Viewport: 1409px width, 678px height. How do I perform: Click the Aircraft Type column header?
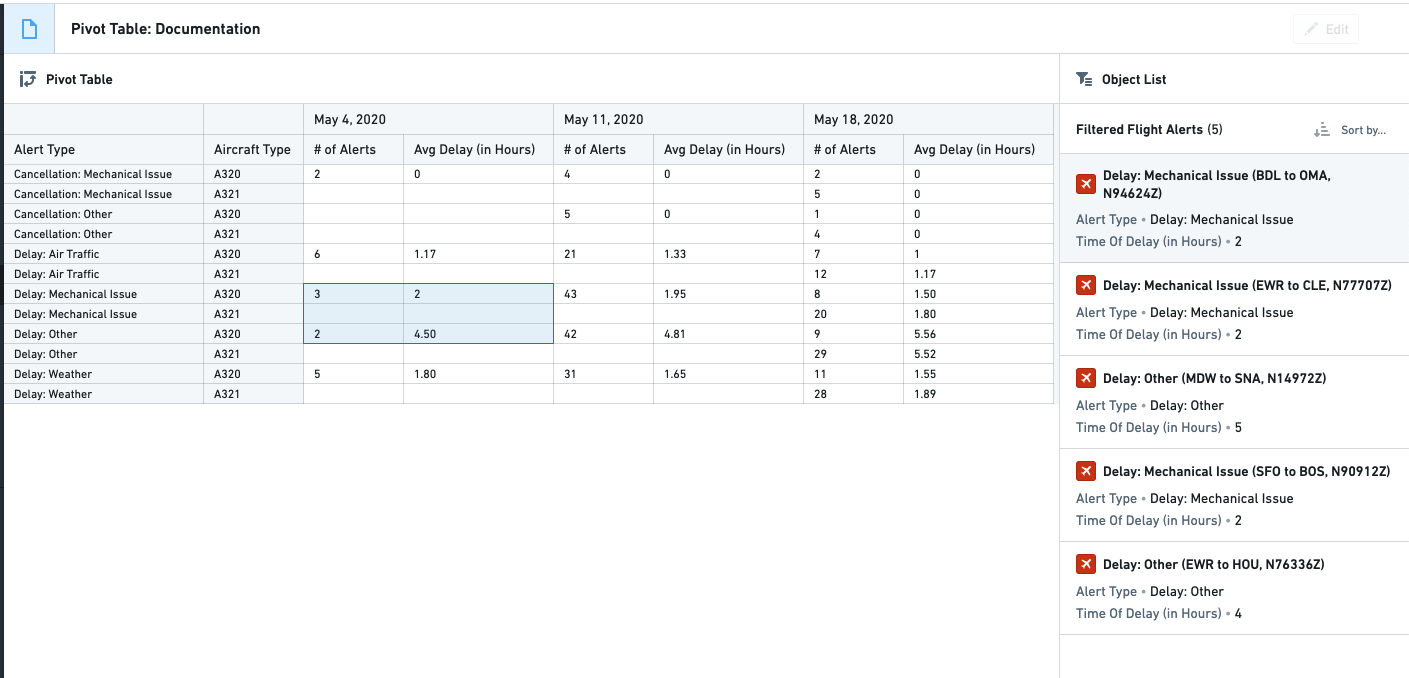pyautogui.click(x=253, y=149)
